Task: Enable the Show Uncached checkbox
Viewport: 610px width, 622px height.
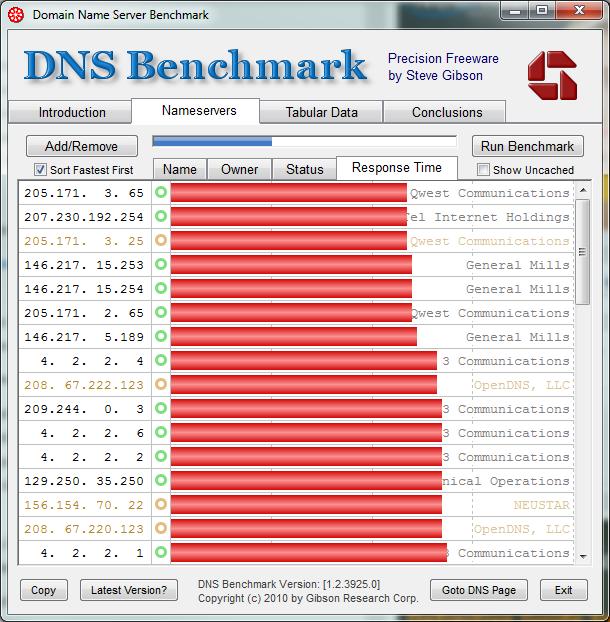Action: (483, 170)
